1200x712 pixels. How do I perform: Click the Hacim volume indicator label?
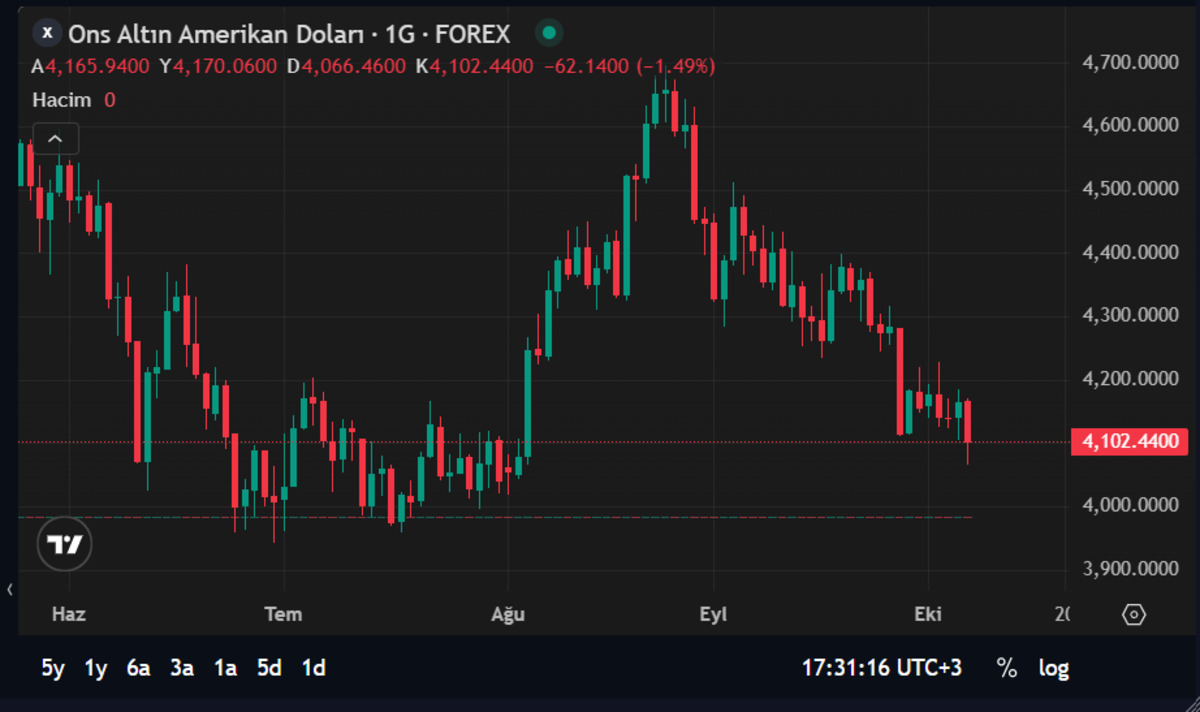pyautogui.click(x=62, y=100)
